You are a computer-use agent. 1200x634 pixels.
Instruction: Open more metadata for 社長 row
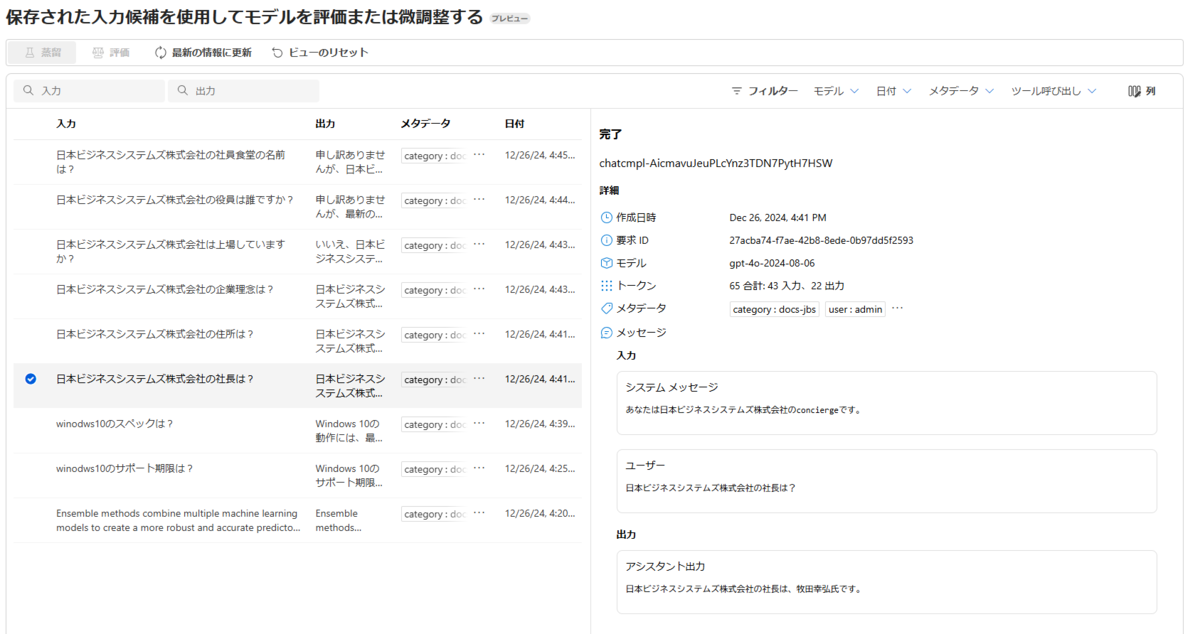479,379
